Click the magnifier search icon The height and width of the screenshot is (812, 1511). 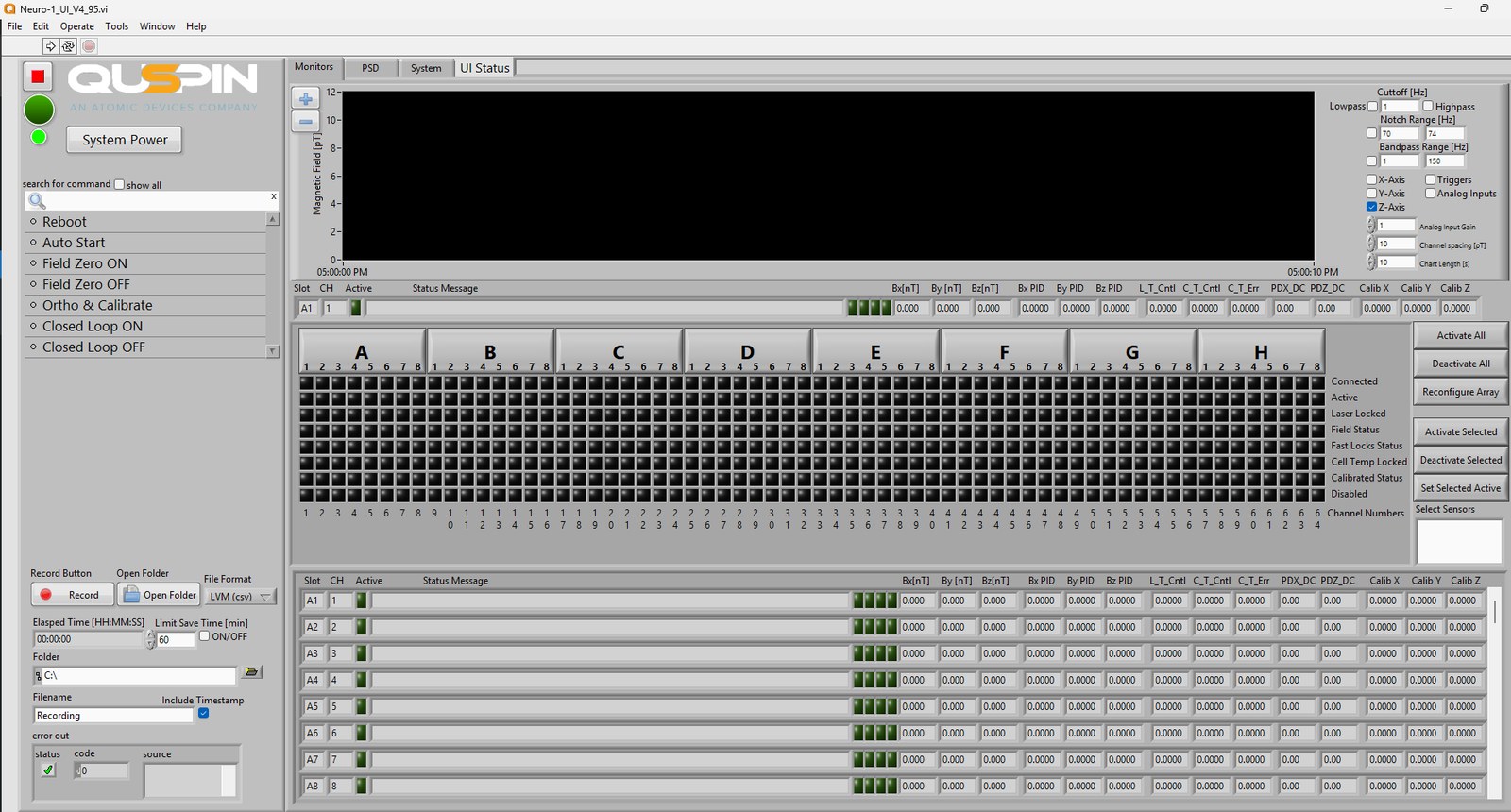tap(37, 200)
